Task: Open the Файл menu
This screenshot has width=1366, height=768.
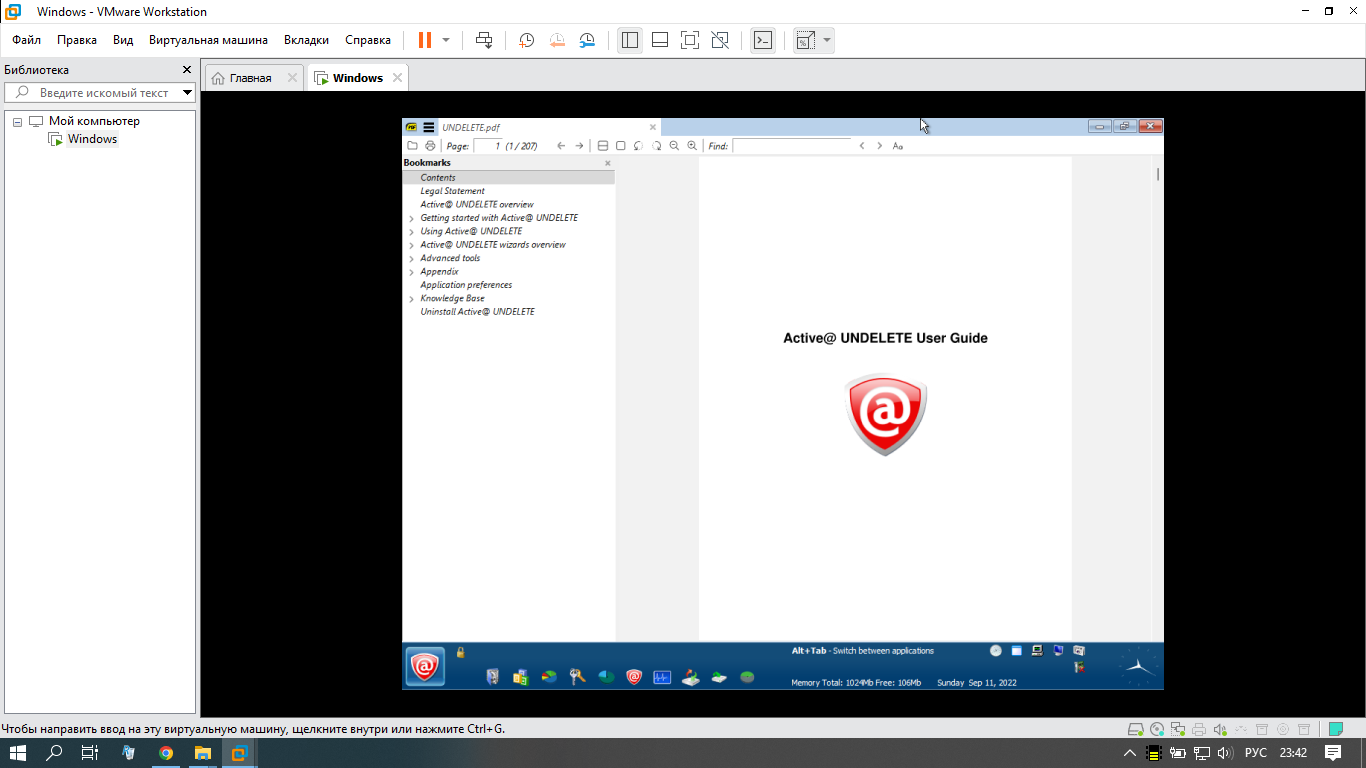Action: point(27,40)
